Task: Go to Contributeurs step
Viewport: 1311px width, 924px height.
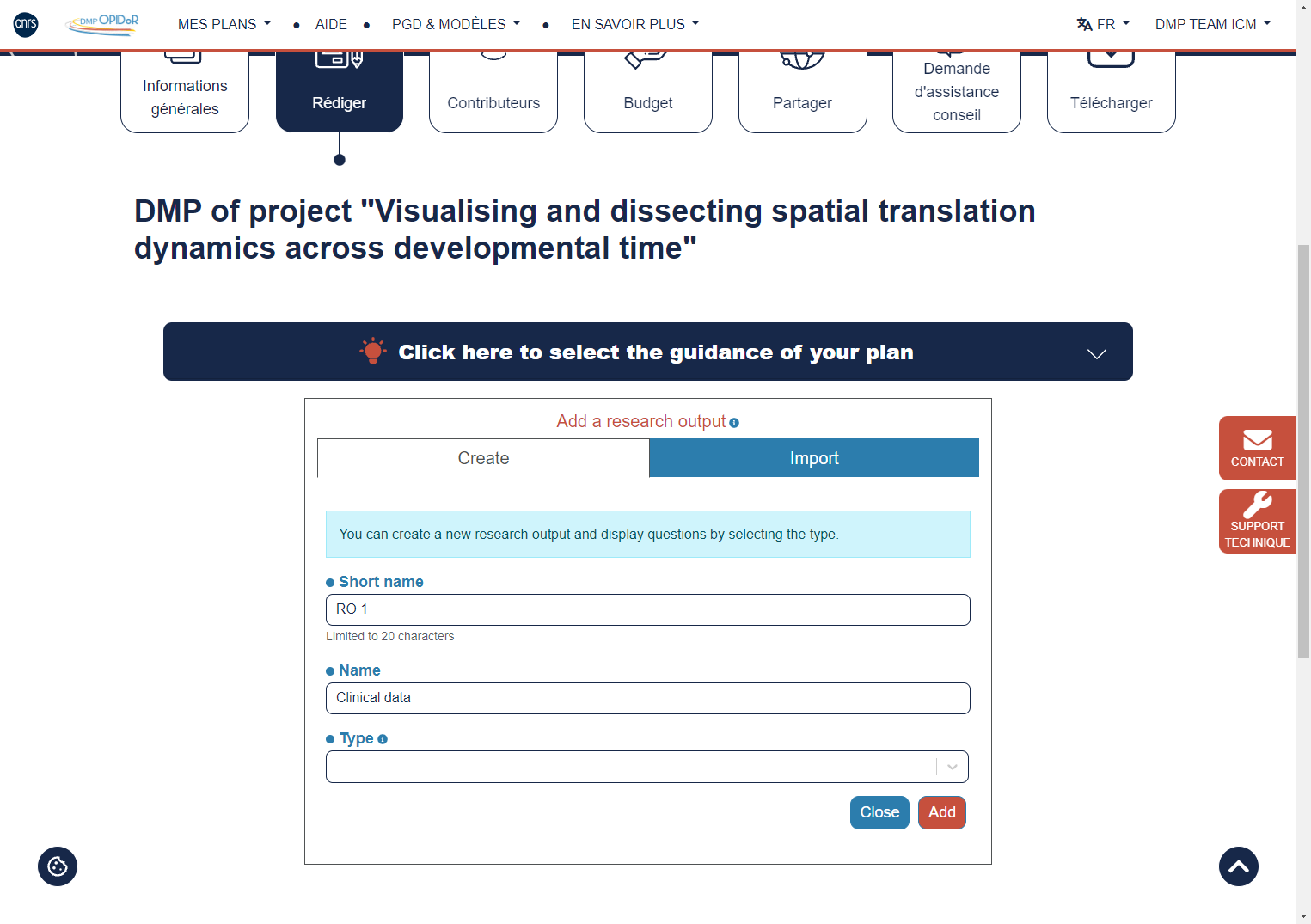Action: coord(493,92)
